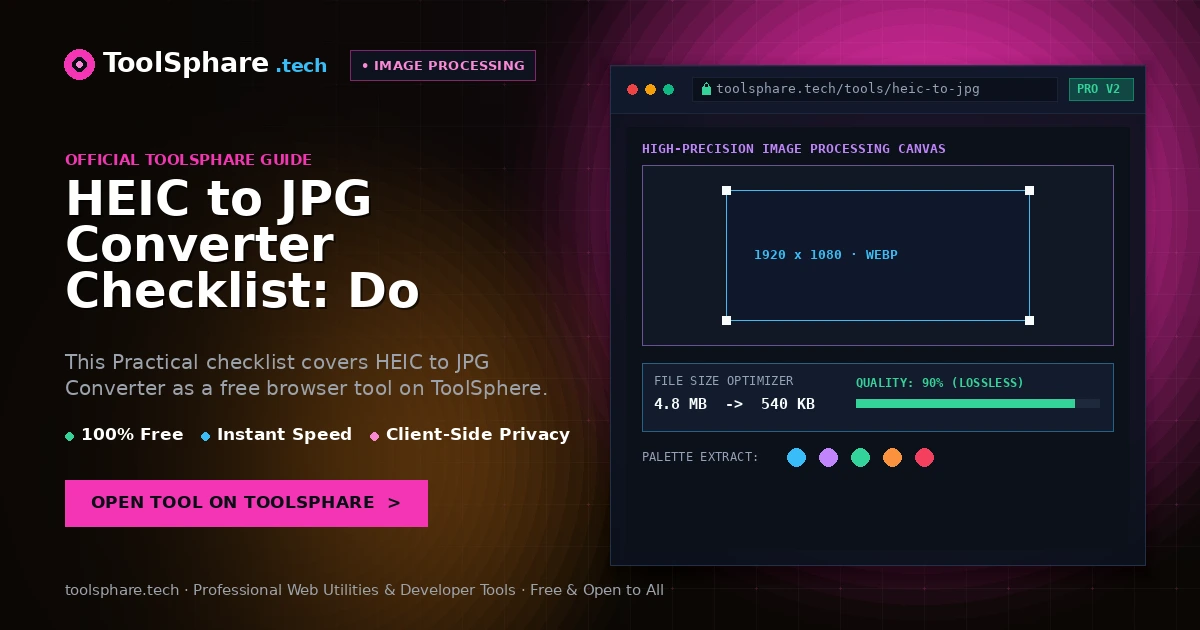
Task: Click the QUALITY: 90% (LOSSLESS) label
Action: click(940, 383)
